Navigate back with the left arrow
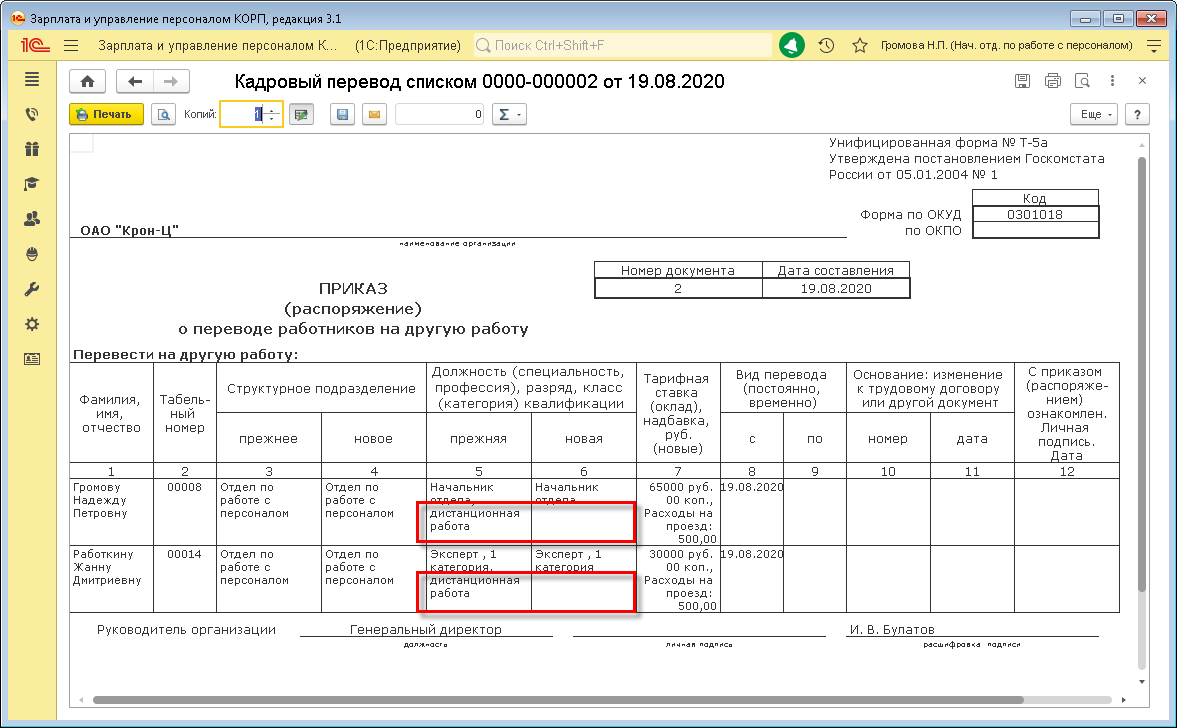 (x=135, y=82)
